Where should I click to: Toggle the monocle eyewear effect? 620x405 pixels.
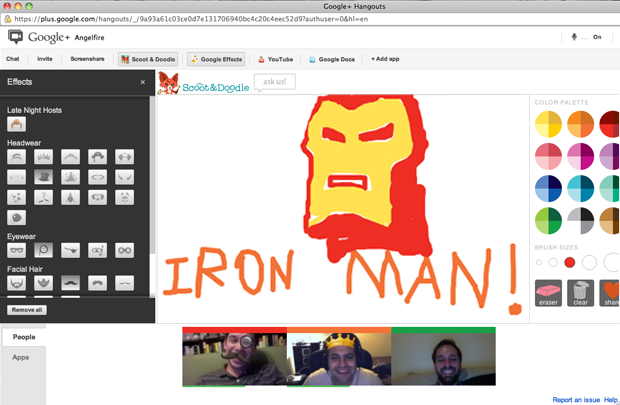(x=43, y=250)
